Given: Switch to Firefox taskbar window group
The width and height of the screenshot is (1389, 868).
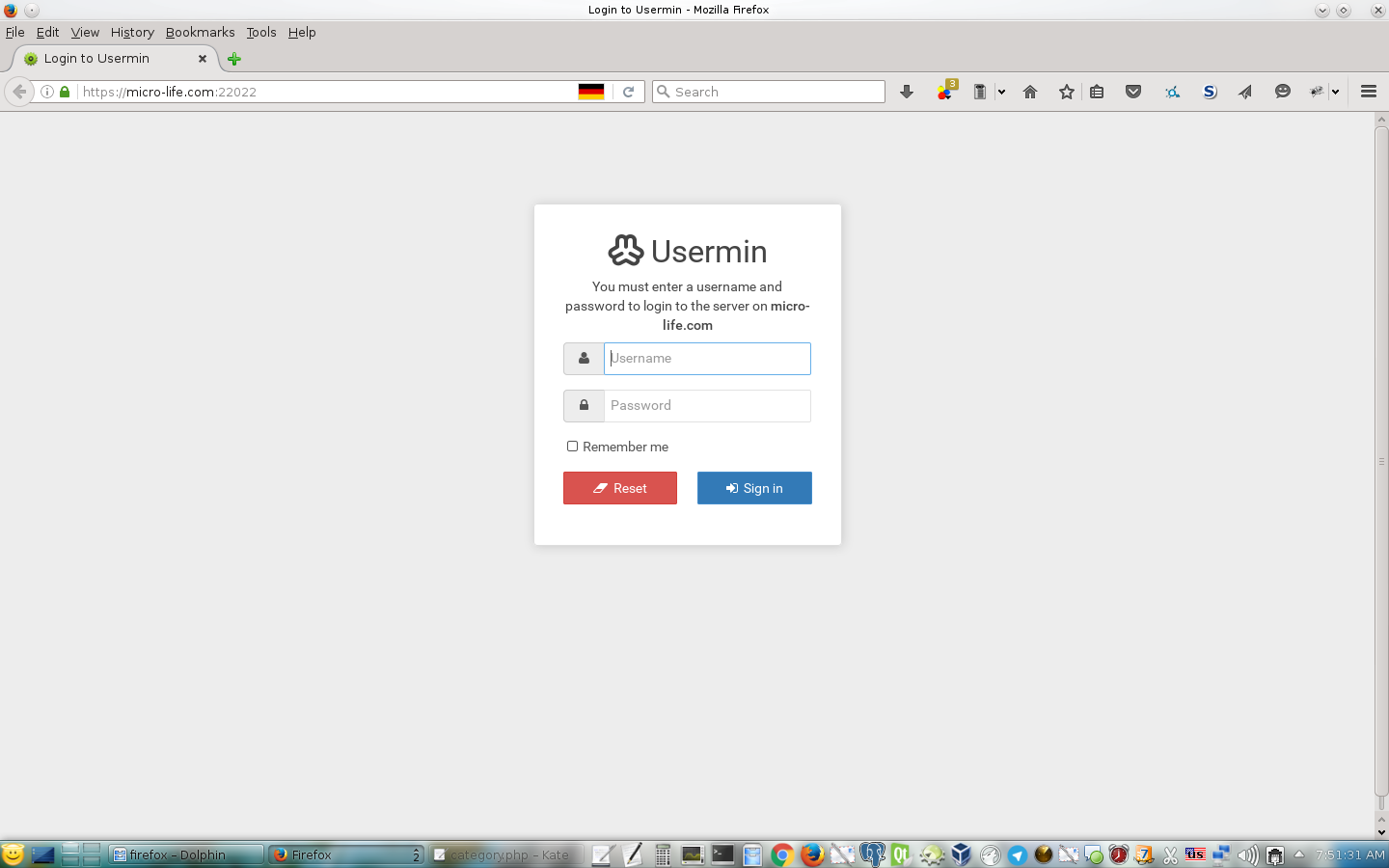Looking at the screenshot, I should coord(345,854).
